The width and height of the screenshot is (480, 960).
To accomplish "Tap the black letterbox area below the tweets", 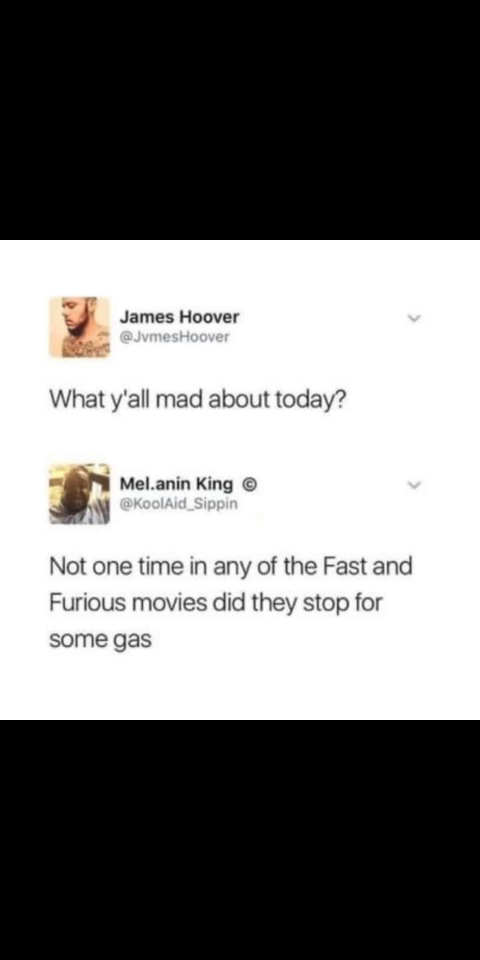I will (240, 839).
